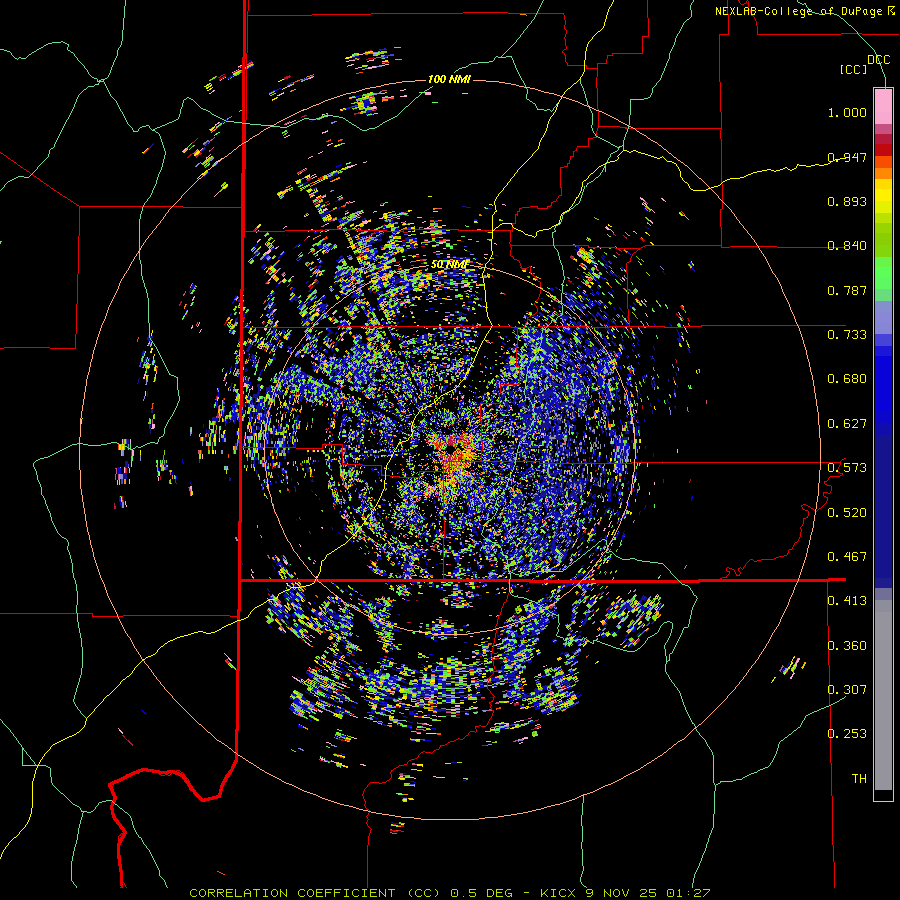Select the 0.627 legend value

pyautogui.click(x=847, y=424)
